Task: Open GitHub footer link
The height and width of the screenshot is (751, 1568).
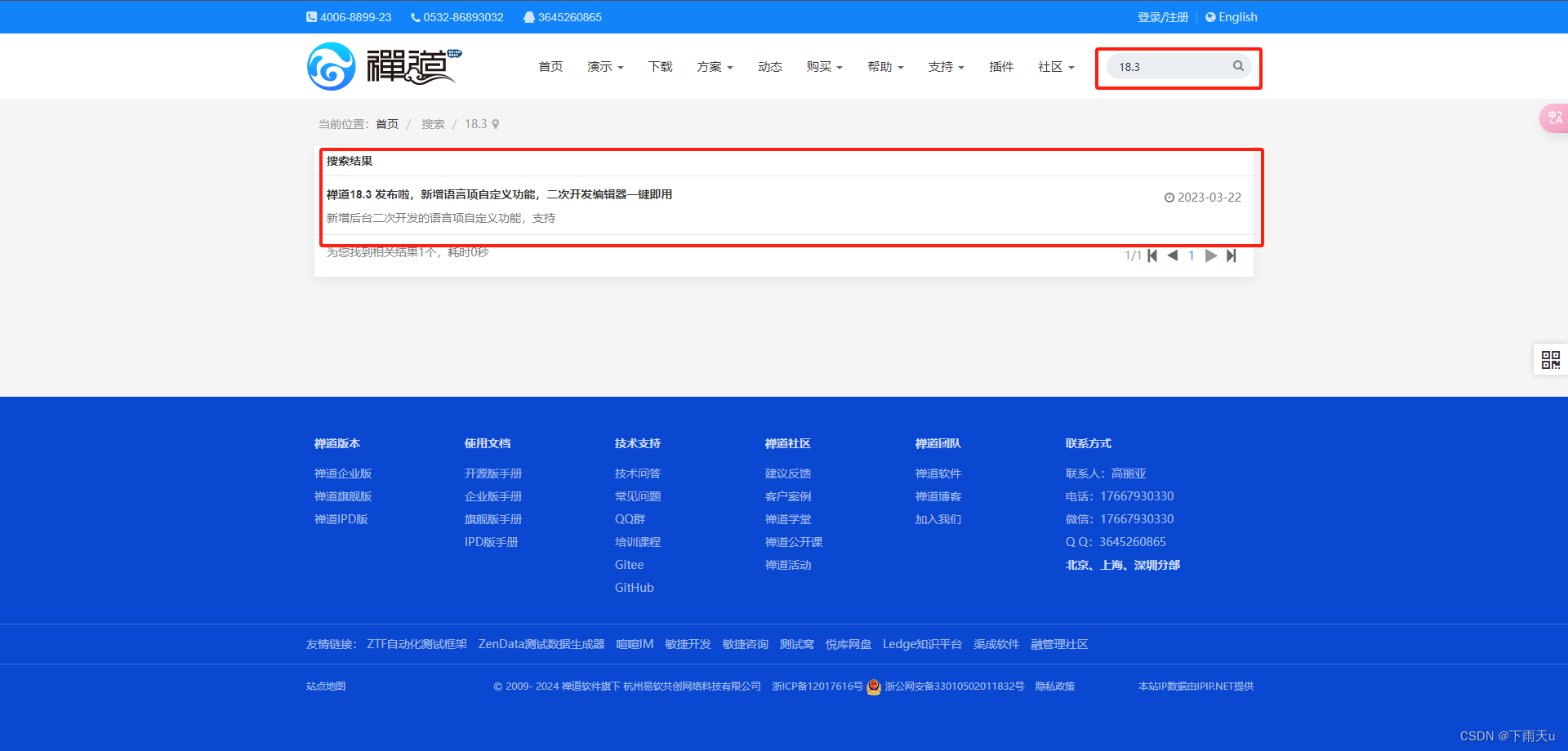Action: point(635,588)
